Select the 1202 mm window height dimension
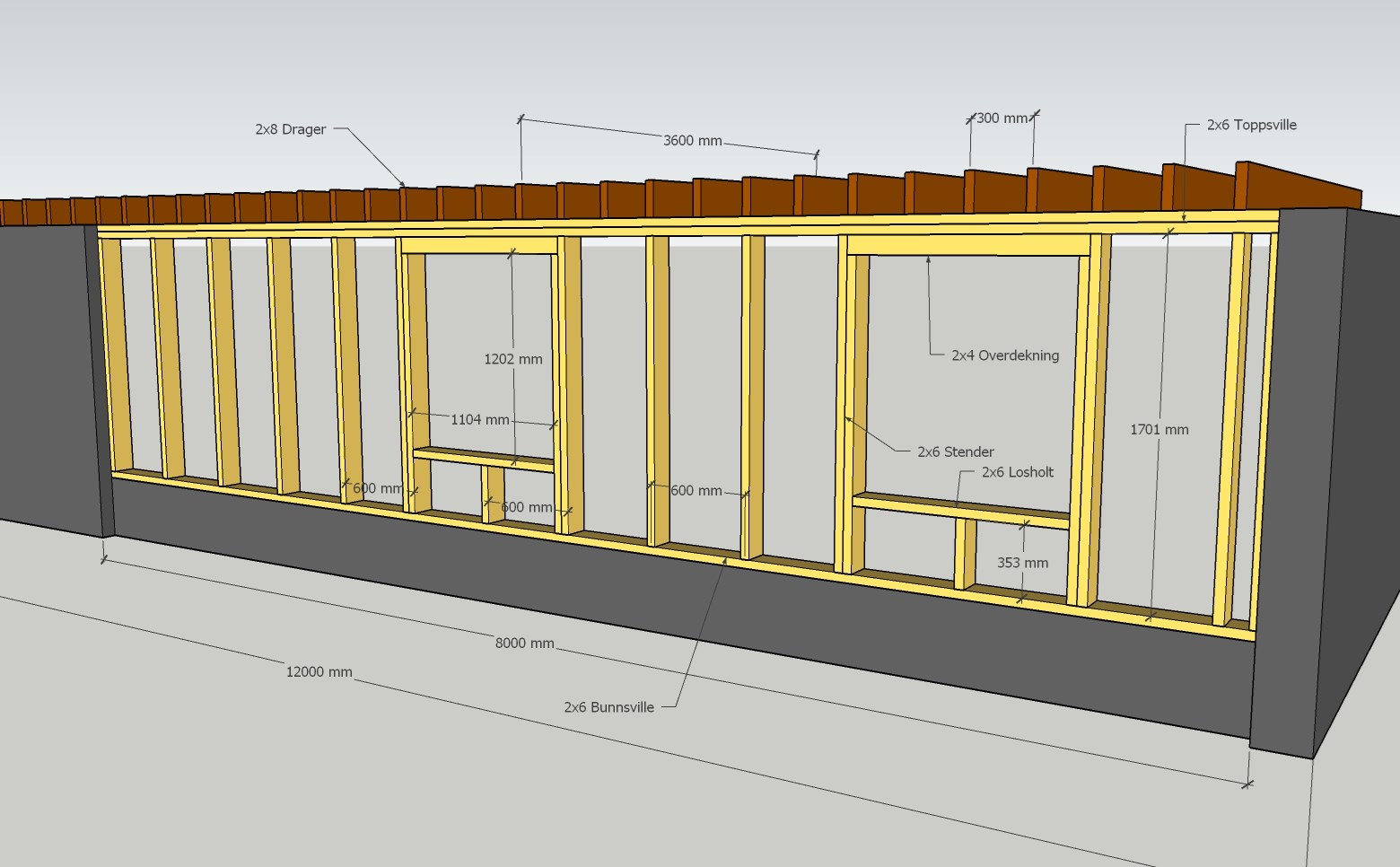Viewport: 1400px width, 867px height. click(512, 359)
